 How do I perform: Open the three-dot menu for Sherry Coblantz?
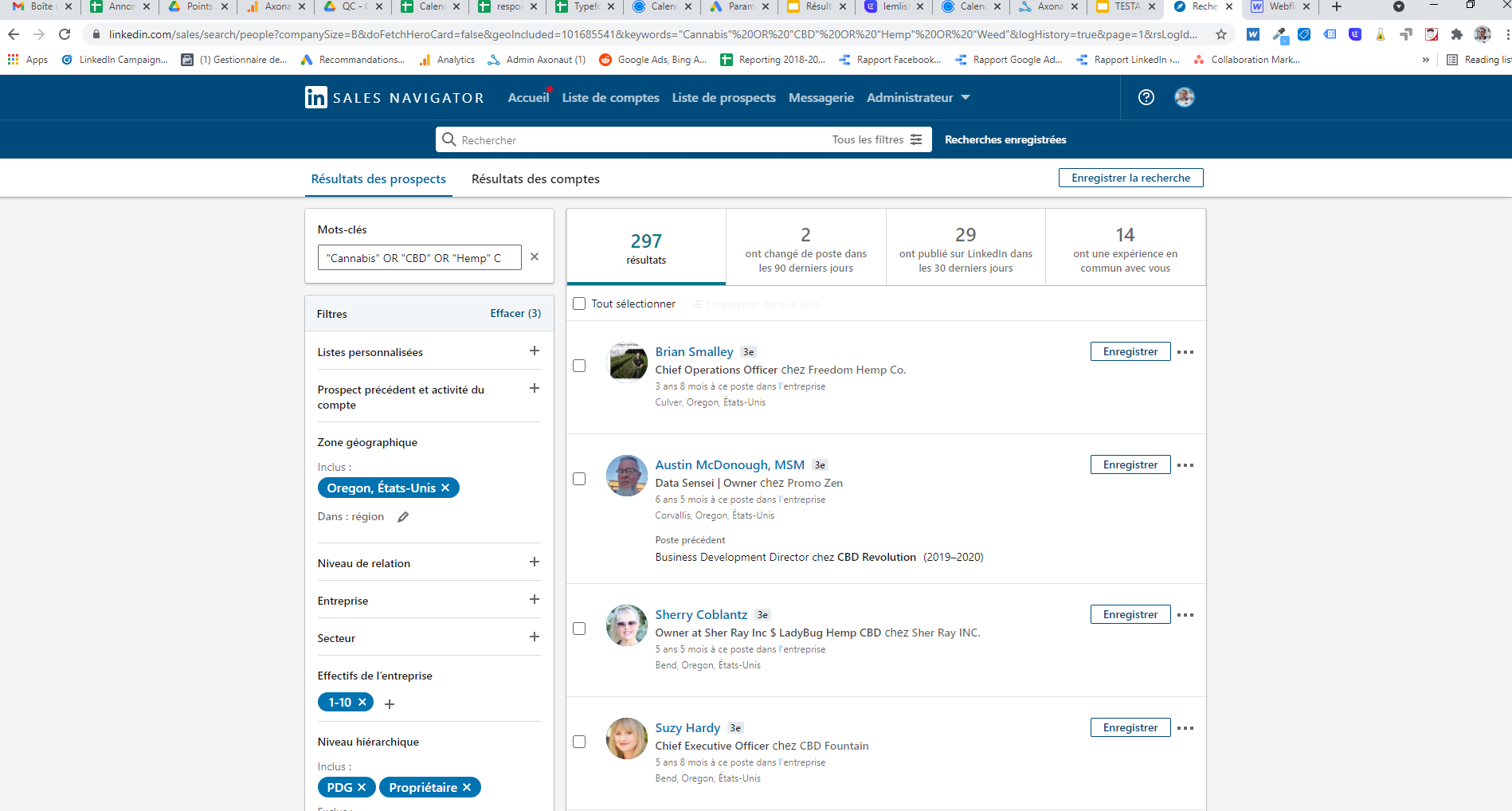(1185, 615)
